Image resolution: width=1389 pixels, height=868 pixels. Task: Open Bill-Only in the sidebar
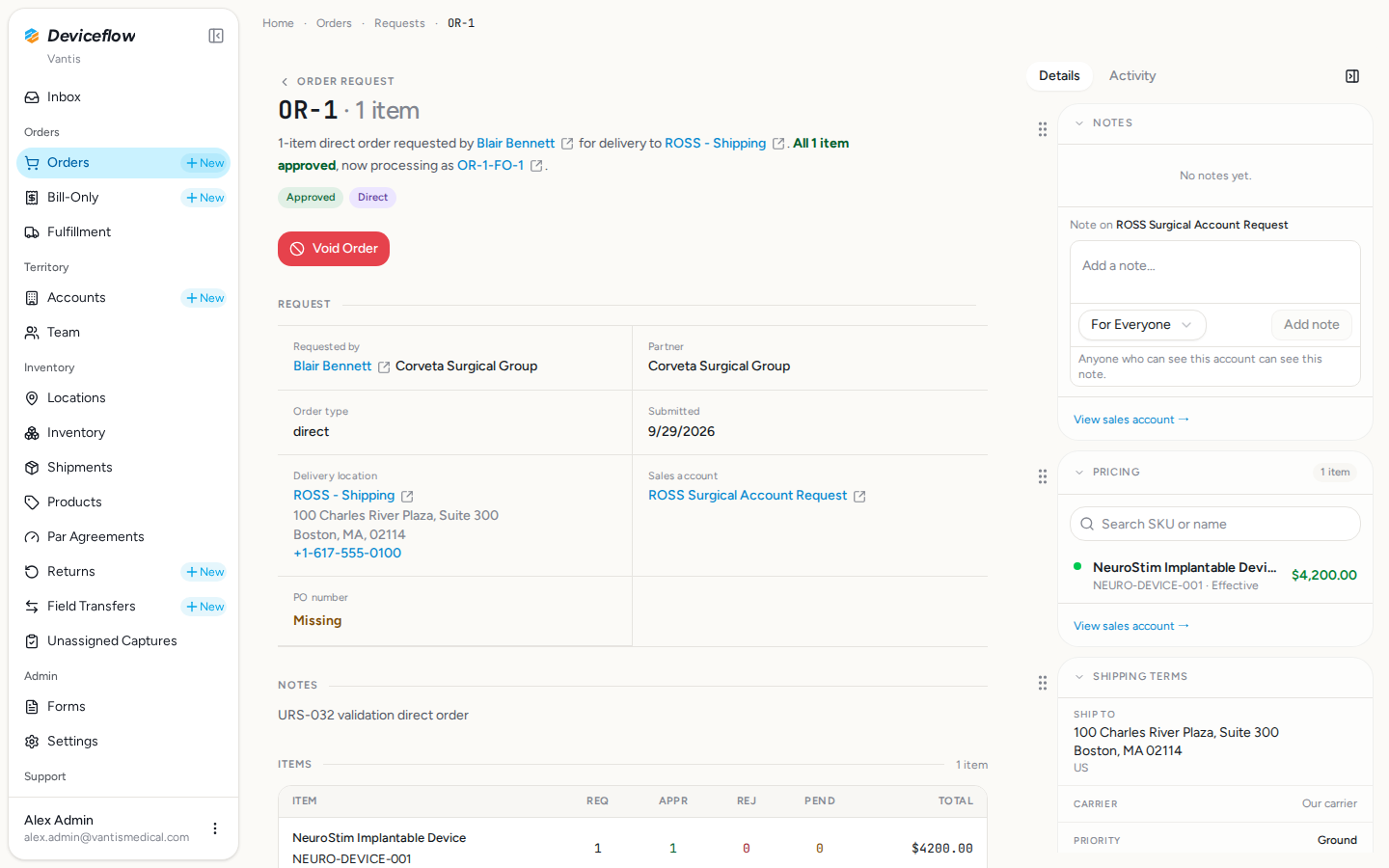pos(96,198)
